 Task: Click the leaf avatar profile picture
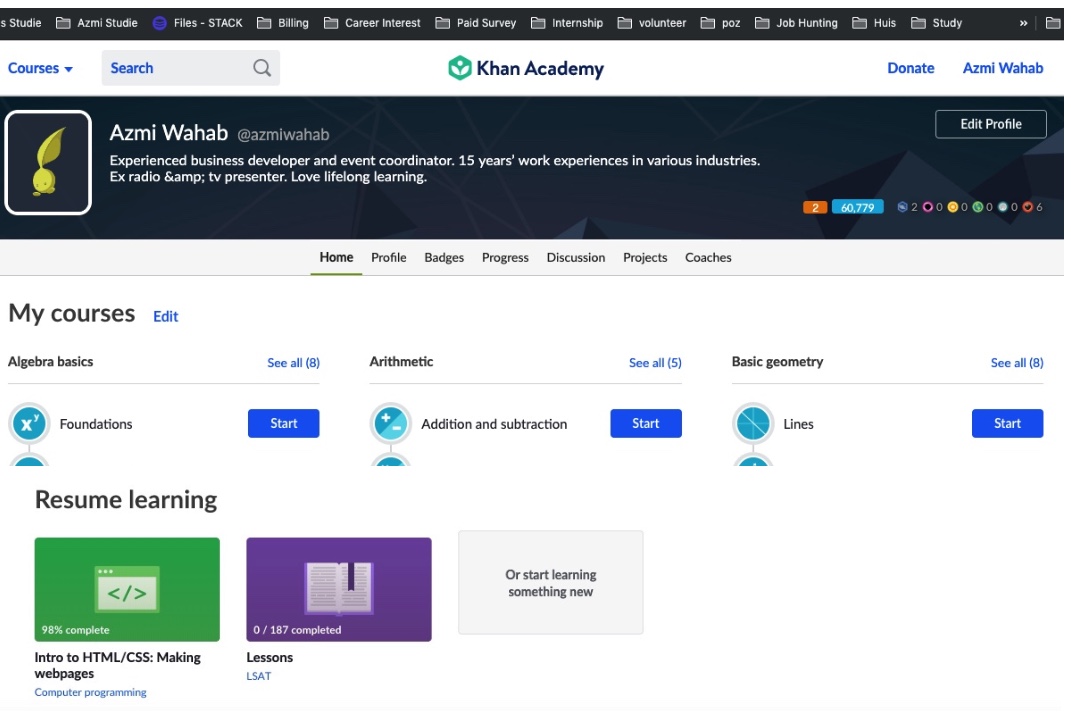click(48, 163)
